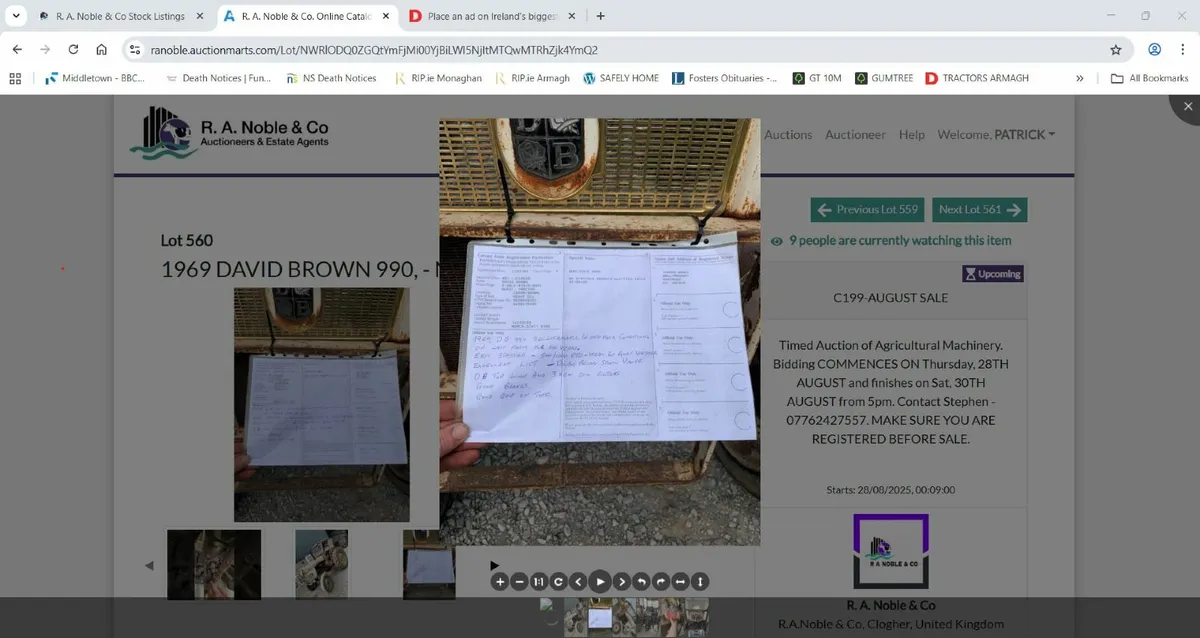Open the Help menu item
This screenshot has height=638, width=1200.
[x=911, y=134]
